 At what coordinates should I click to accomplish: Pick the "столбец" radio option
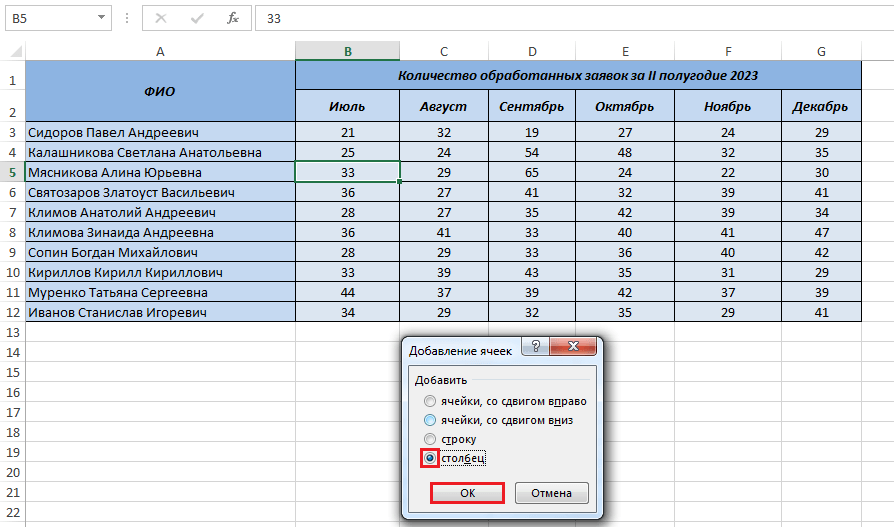[x=430, y=458]
